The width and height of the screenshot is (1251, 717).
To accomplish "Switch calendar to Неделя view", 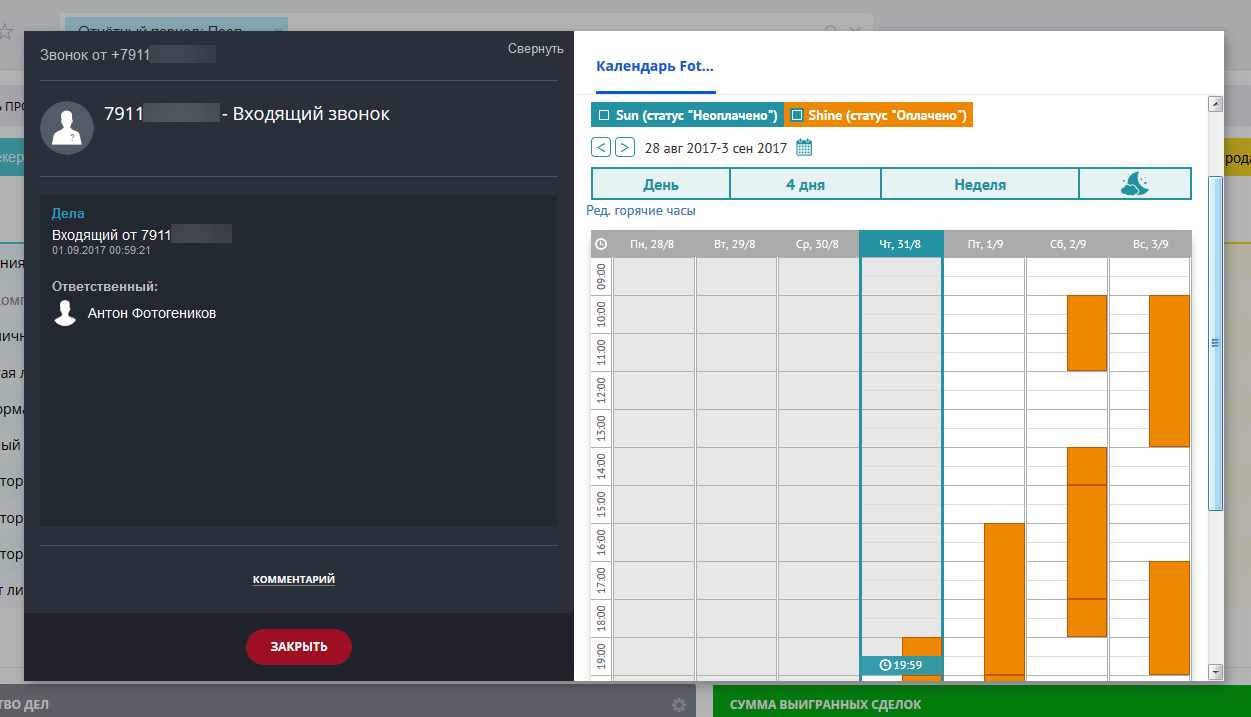I will coord(979,185).
